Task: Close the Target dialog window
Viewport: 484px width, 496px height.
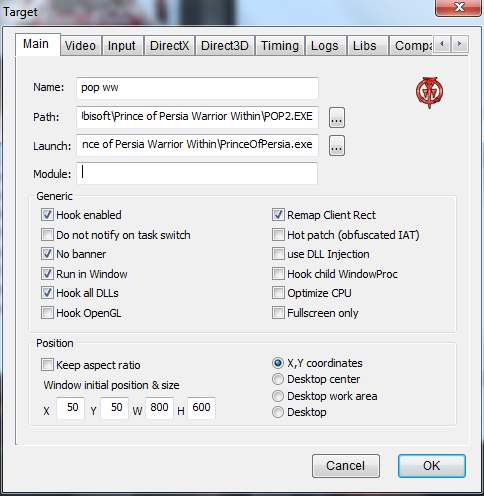Action: tap(459, 7)
